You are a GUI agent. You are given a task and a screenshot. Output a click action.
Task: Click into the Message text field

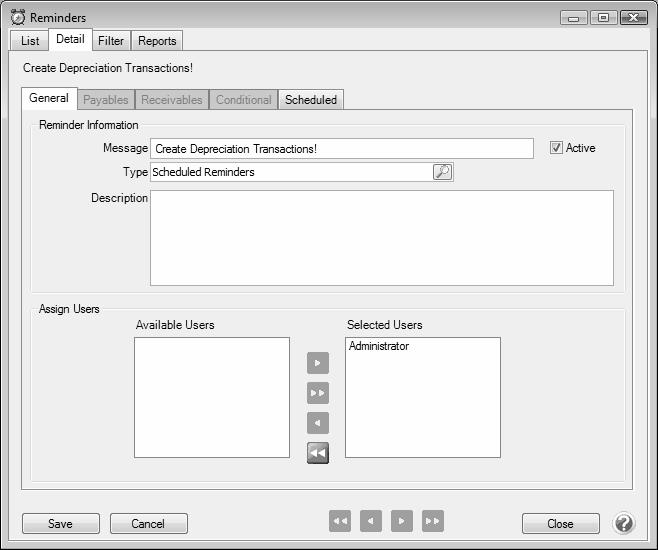pyautogui.click(x=341, y=149)
